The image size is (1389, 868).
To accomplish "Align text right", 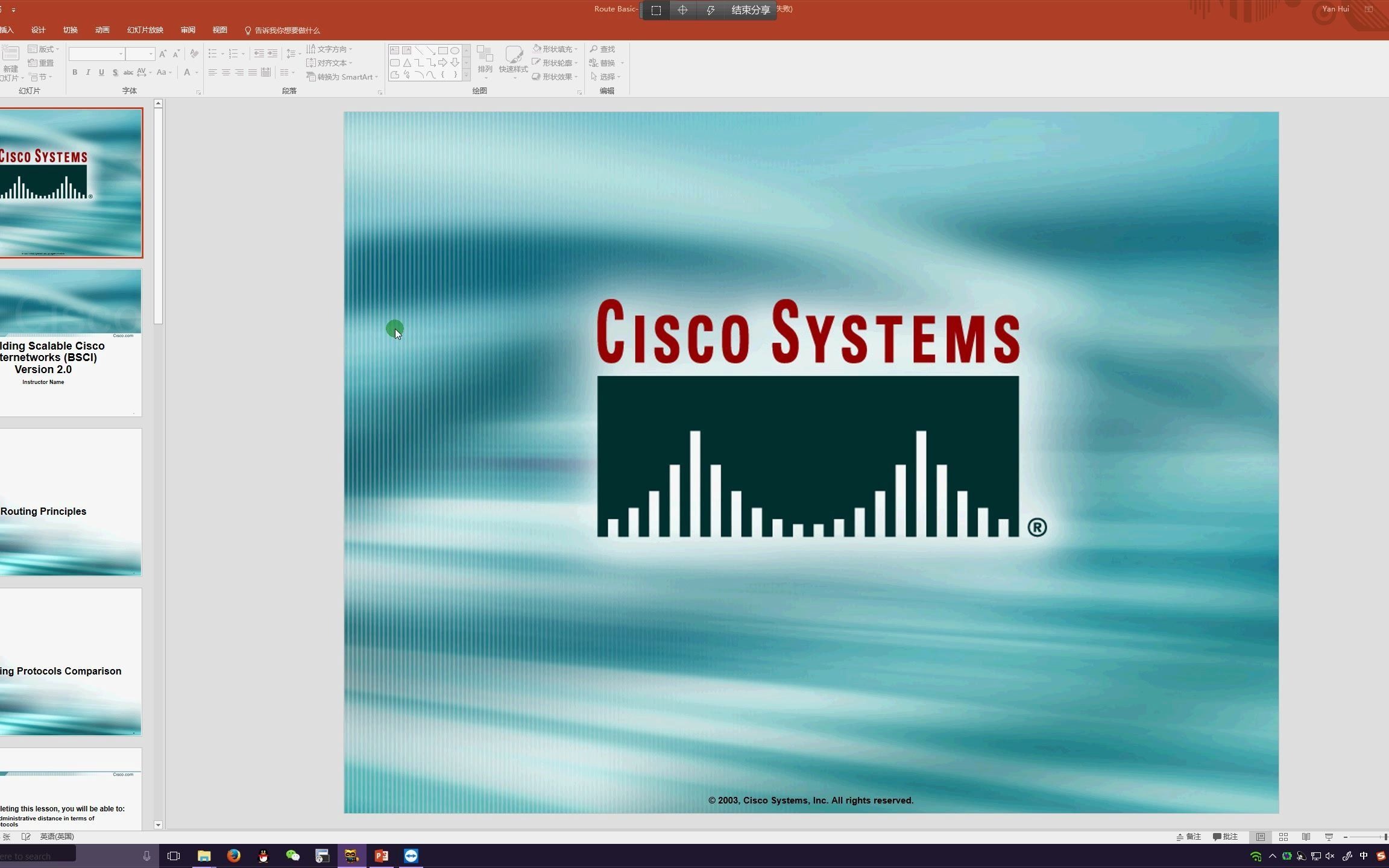I will click(x=239, y=72).
